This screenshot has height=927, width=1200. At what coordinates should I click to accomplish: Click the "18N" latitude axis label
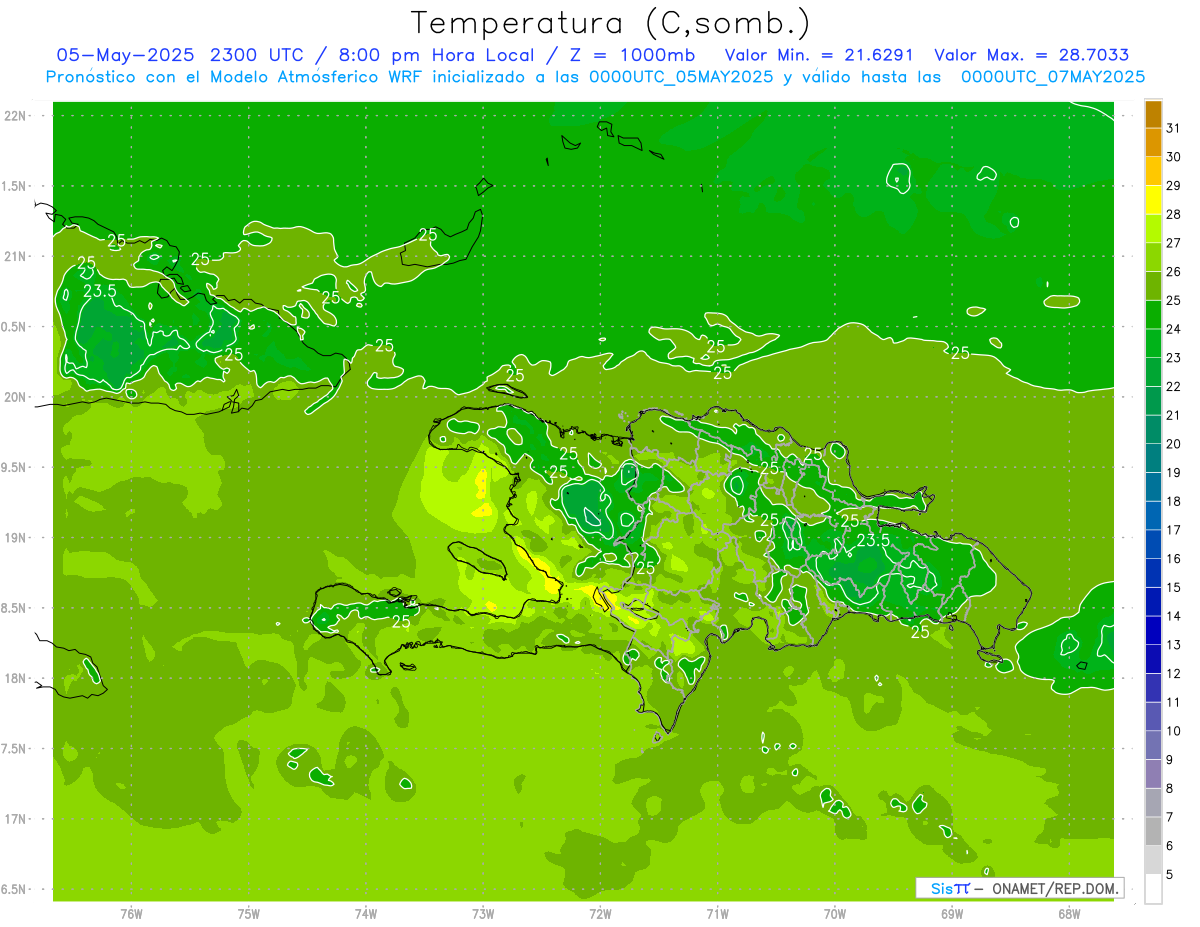point(16,678)
